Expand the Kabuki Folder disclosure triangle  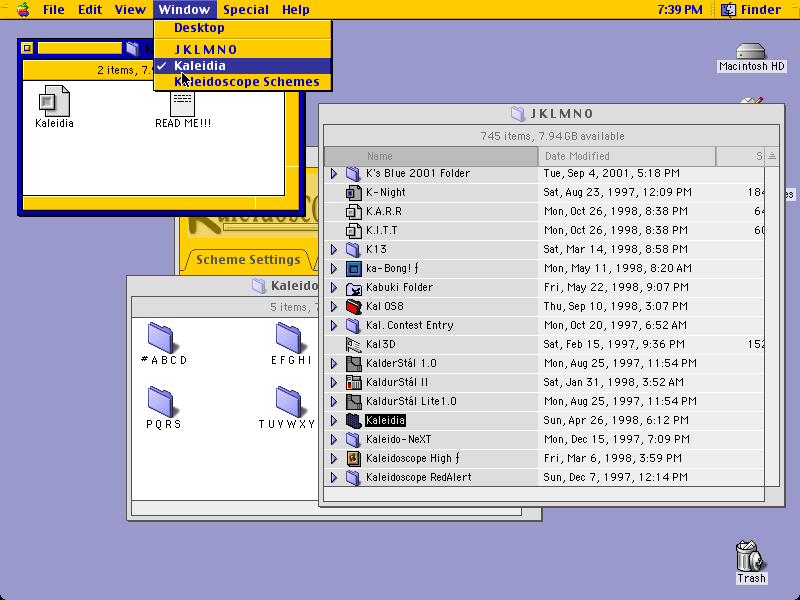tap(334, 287)
